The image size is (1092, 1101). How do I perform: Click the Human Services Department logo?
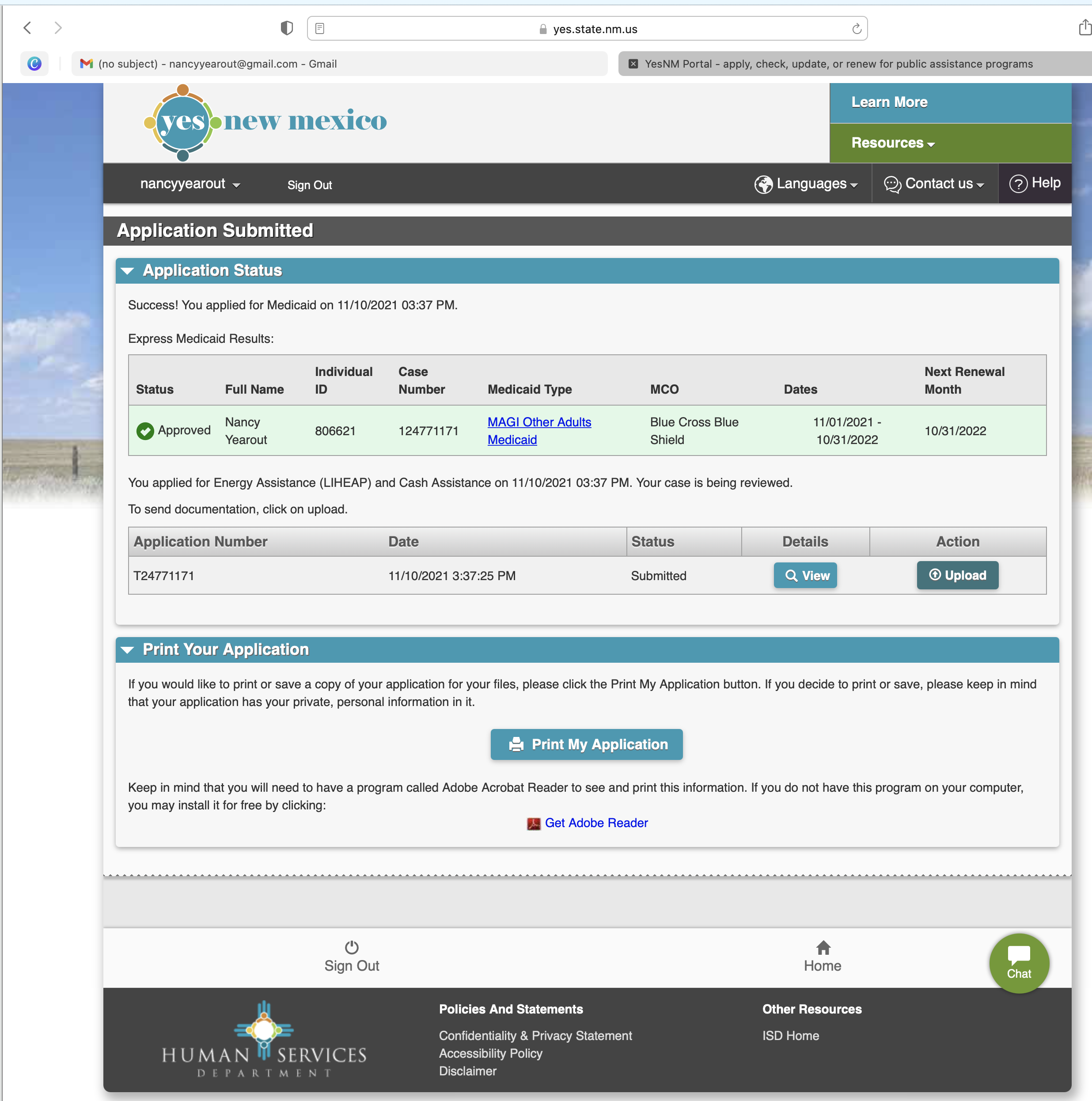click(264, 1040)
